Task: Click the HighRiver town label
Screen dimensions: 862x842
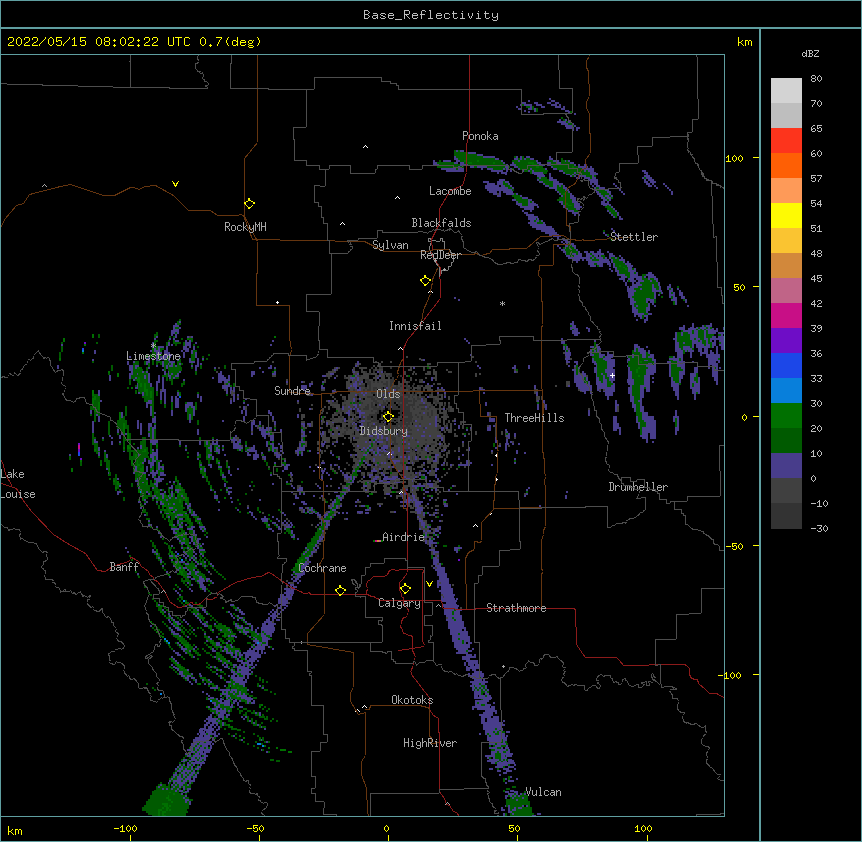Action: tap(430, 743)
